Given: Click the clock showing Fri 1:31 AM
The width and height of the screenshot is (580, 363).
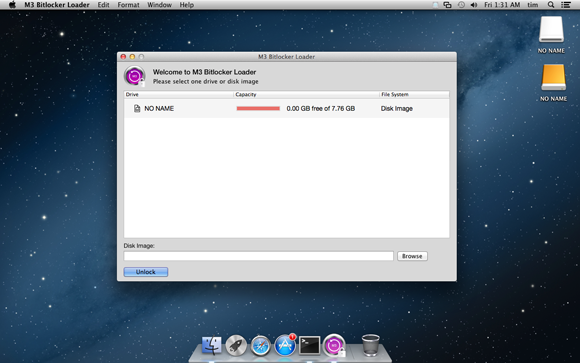Looking at the screenshot, I should click(x=502, y=5).
